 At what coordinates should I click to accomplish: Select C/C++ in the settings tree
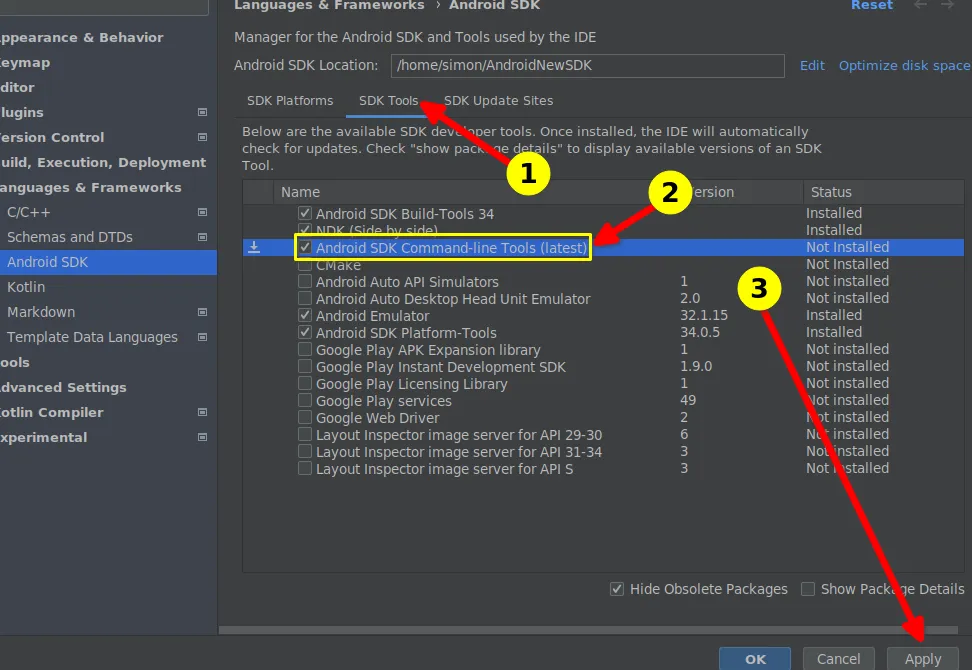29,212
